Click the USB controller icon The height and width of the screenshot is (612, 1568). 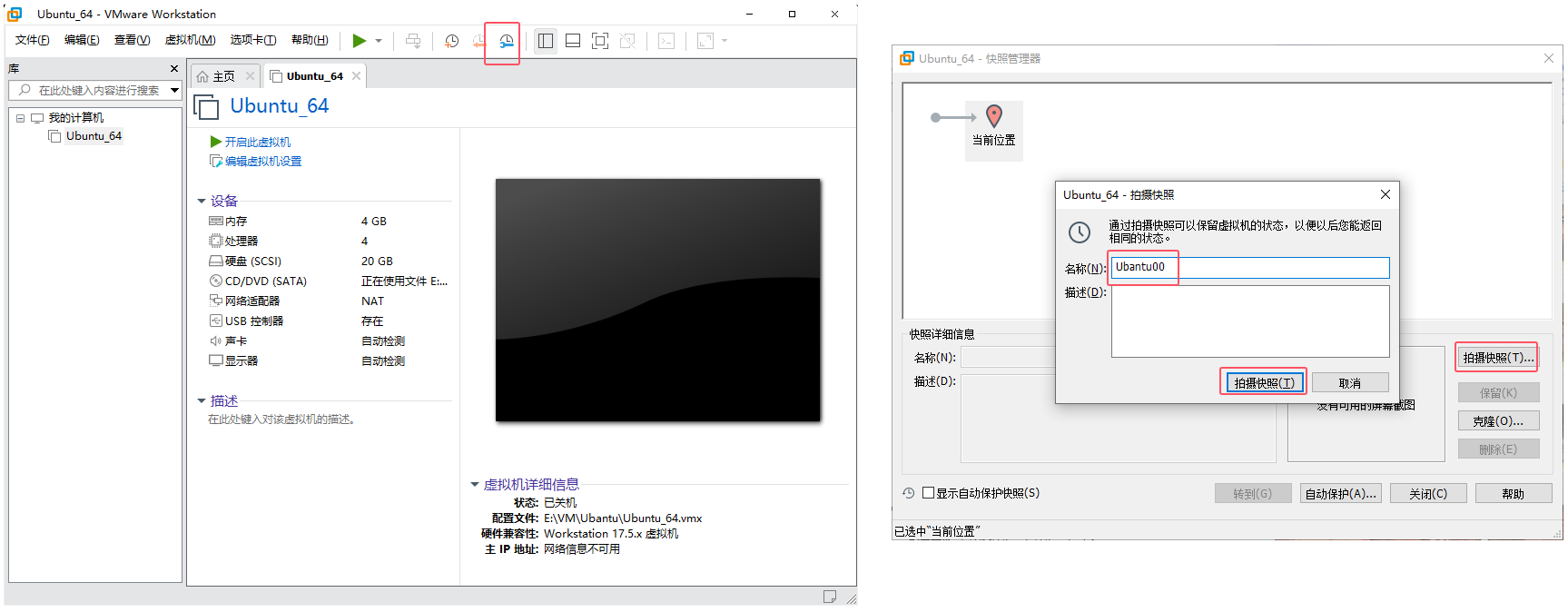[216, 321]
